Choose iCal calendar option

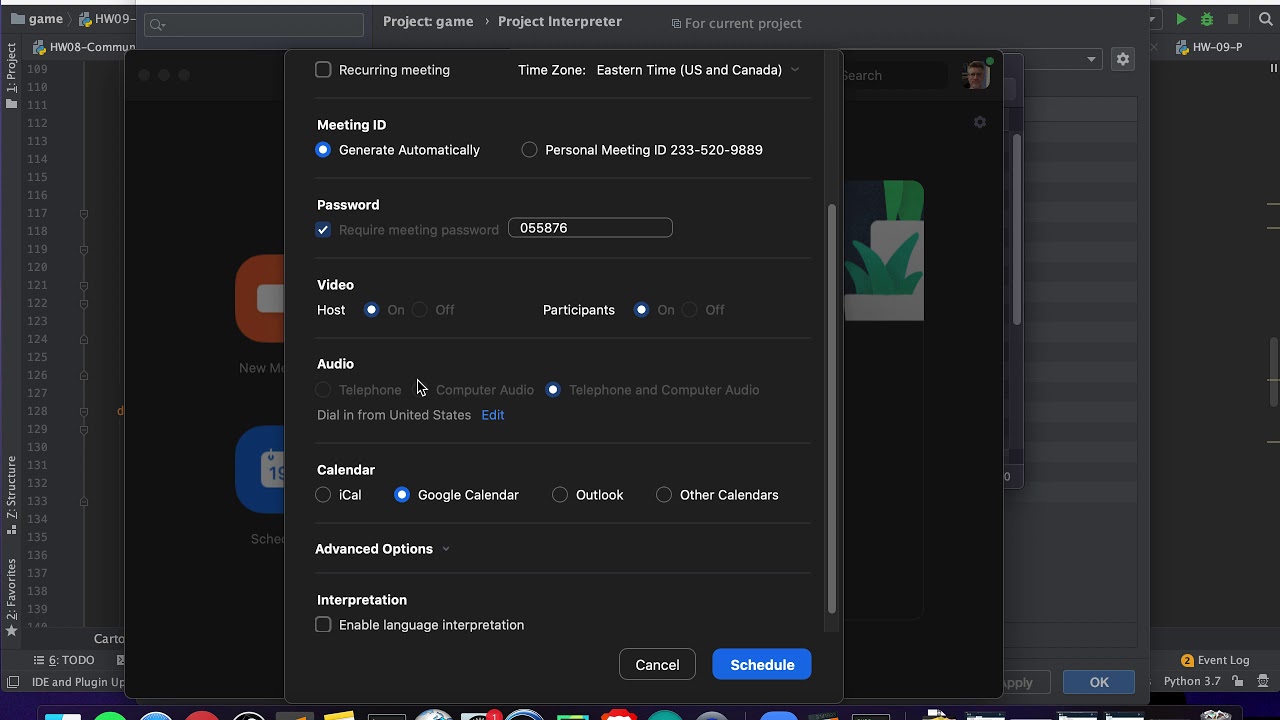pos(323,495)
